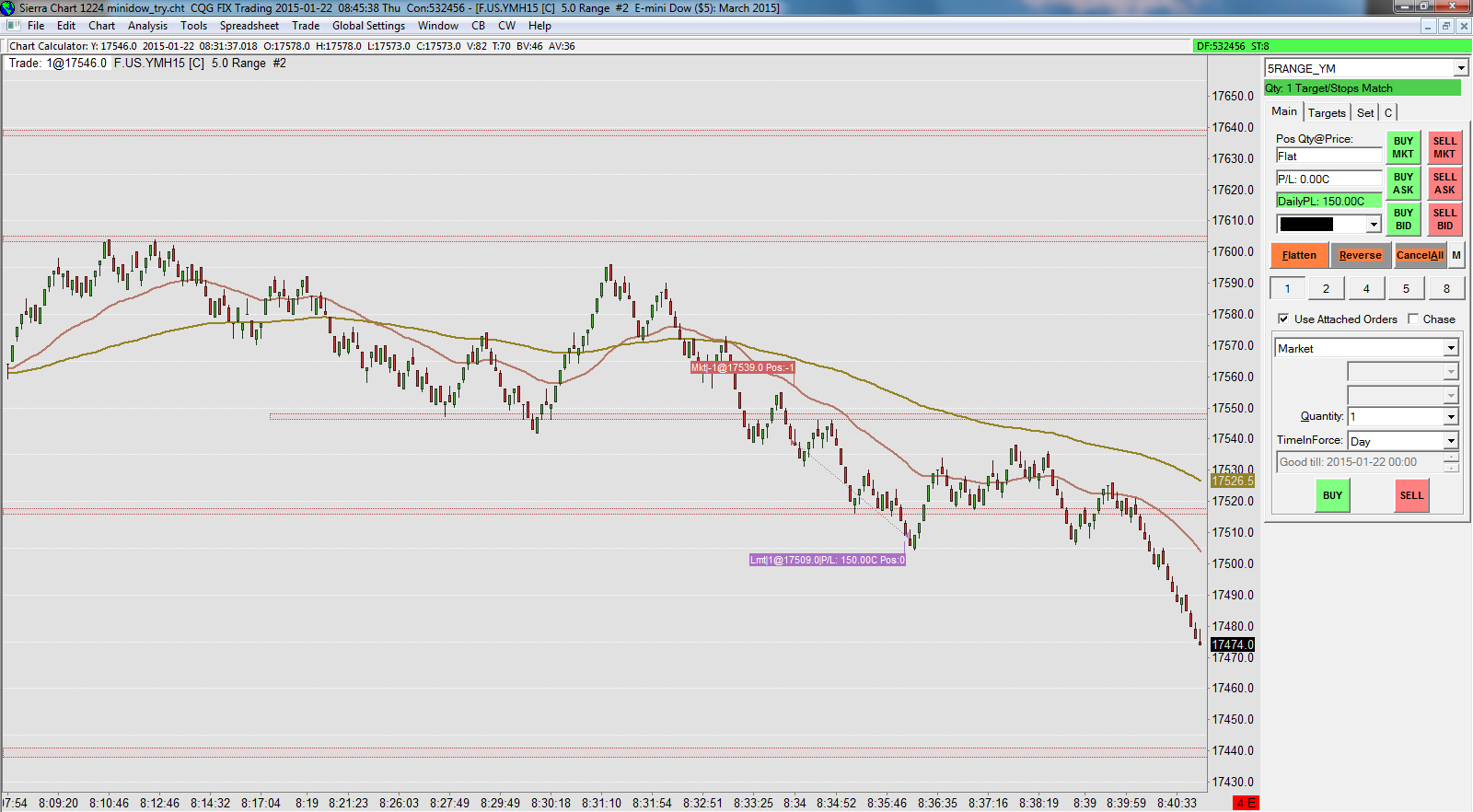Viewport: 1473px width, 812px height.
Task: Restore the chart child window in the menu bar
Action: [x=1445, y=26]
